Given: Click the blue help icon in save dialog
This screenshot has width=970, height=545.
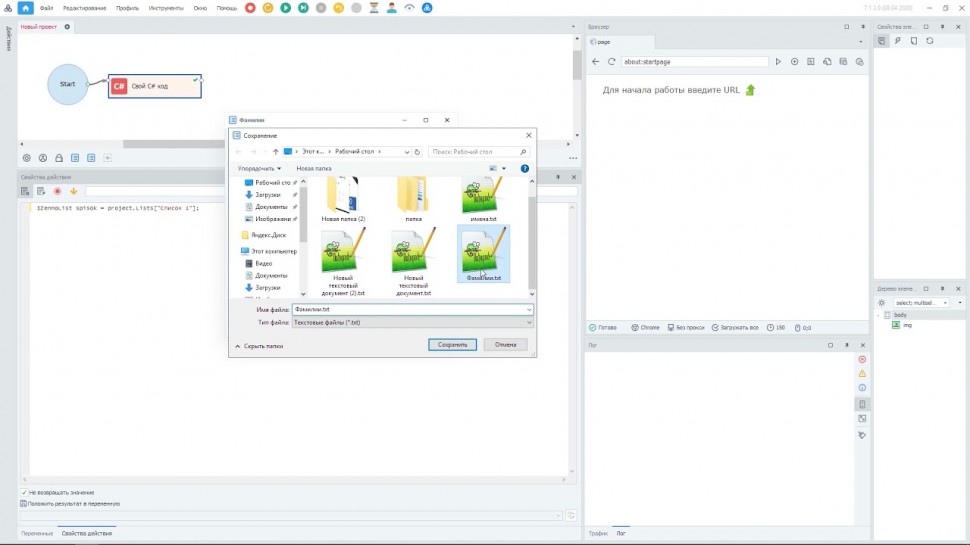Looking at the screenshot, I should [x=525, y=169].
